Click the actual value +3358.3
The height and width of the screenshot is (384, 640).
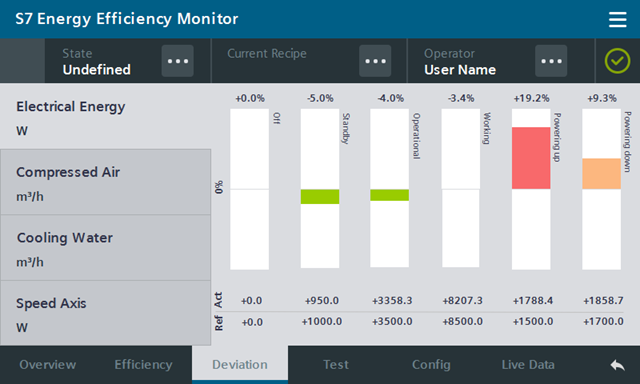point(392,301)
